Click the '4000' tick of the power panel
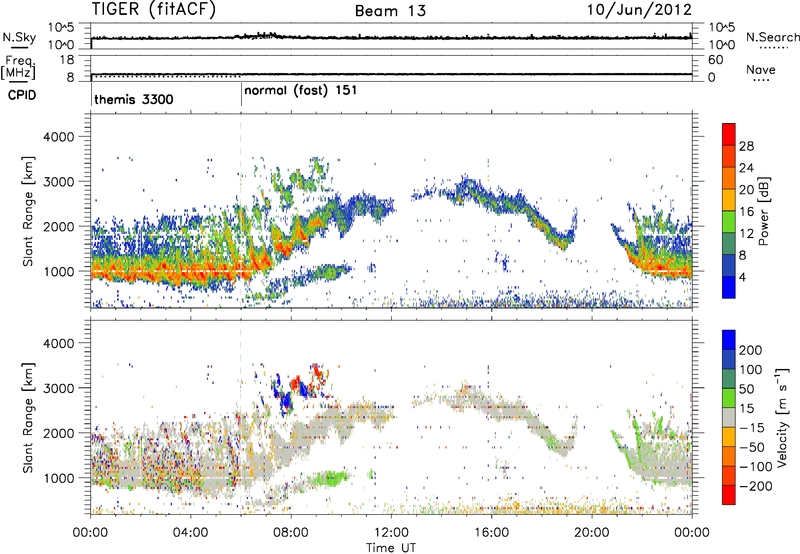Viewport: 800px width, 554px height. pyautogui.click(x=58, y=137)
